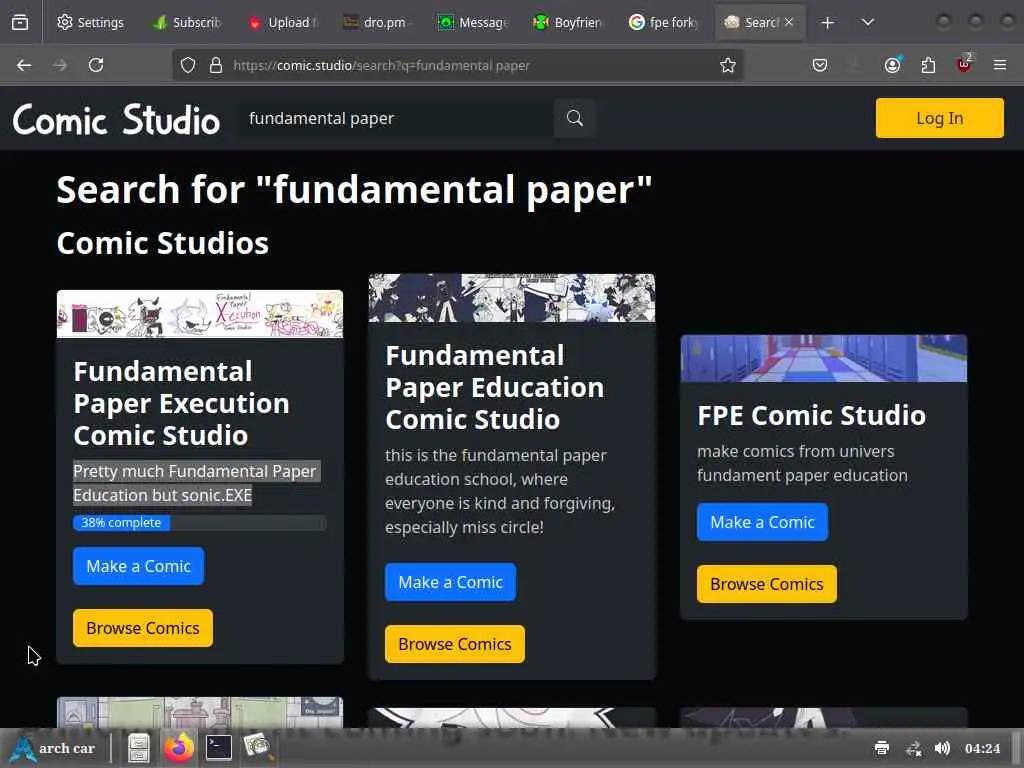Click the browser URL address bar
Screen dimensions: 1024x768
[x=457, y=65]
